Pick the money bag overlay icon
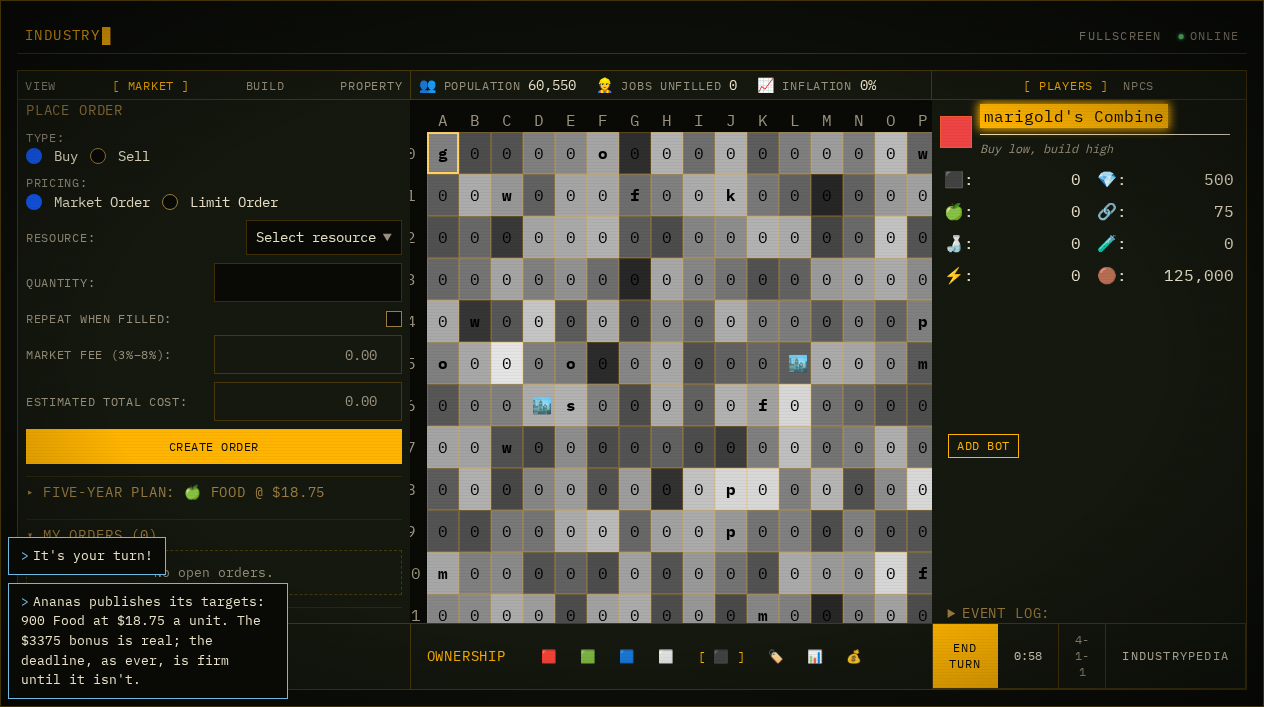Image resolution: width=1264 pixels, height=707 pixels. 853,657
